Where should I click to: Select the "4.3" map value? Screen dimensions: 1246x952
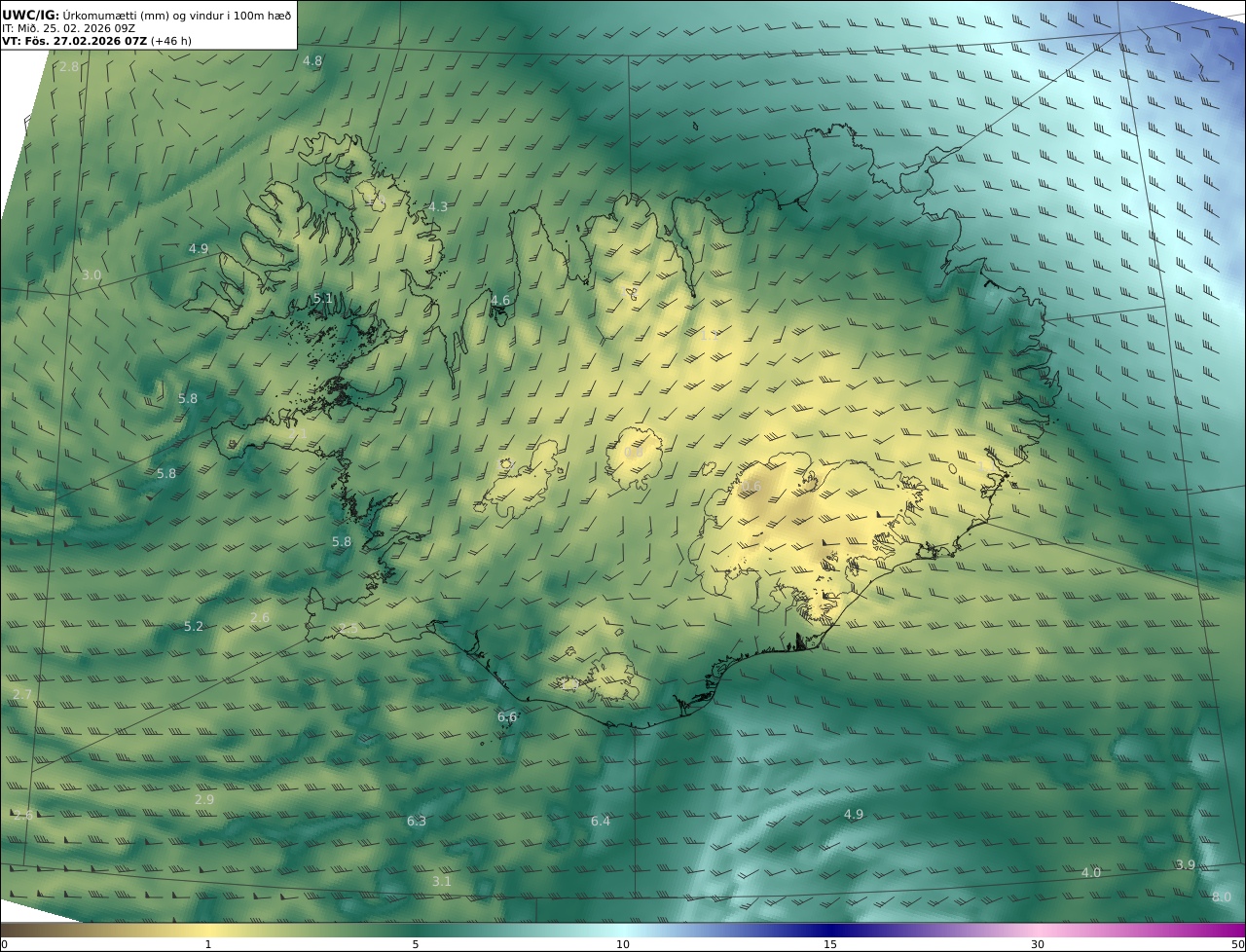pos(438,206)
